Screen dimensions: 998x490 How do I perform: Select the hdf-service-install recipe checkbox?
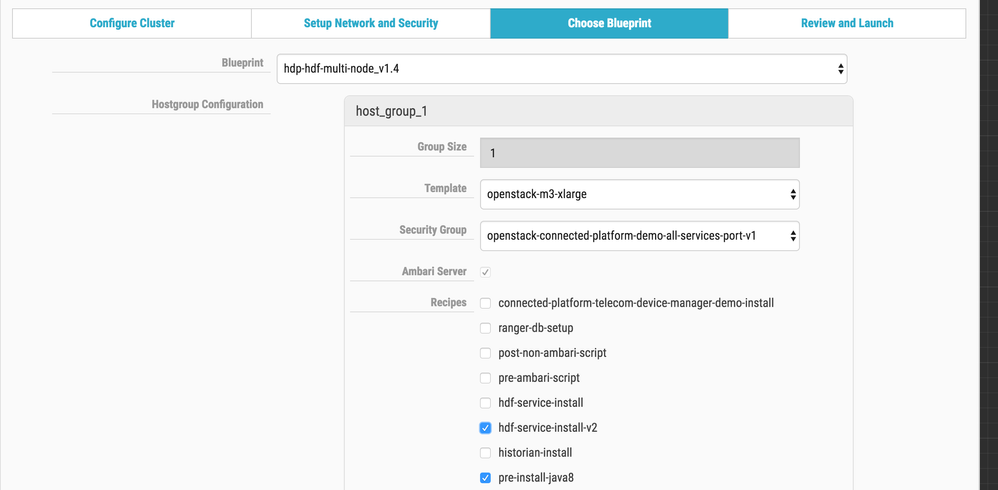(x=486, y=402)
